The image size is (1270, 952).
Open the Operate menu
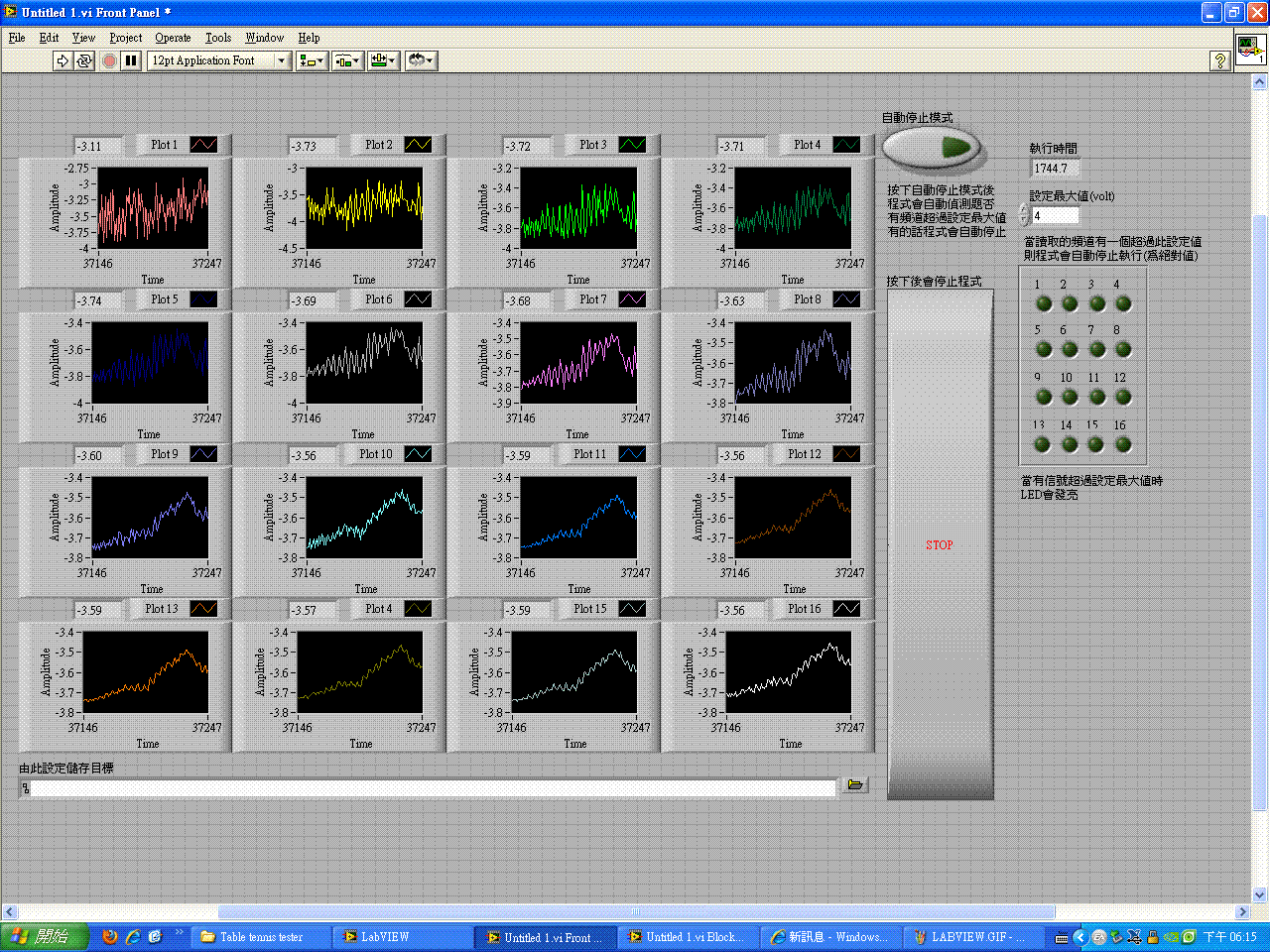click(173, 38)
